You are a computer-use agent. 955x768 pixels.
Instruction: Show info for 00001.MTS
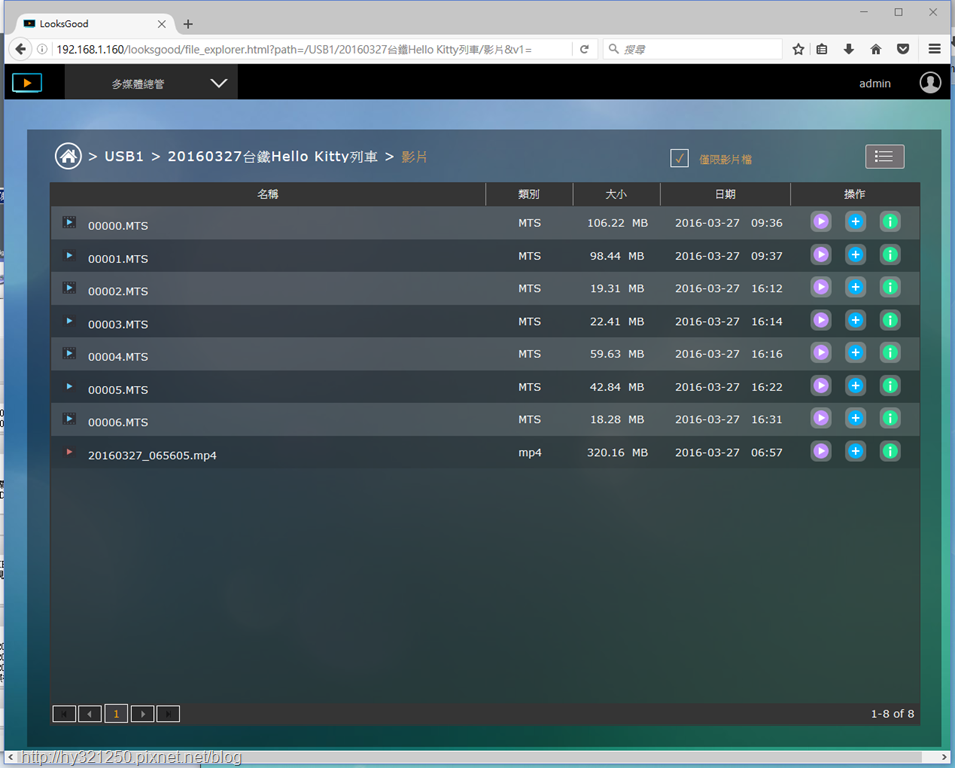click(x=890, y=255)
